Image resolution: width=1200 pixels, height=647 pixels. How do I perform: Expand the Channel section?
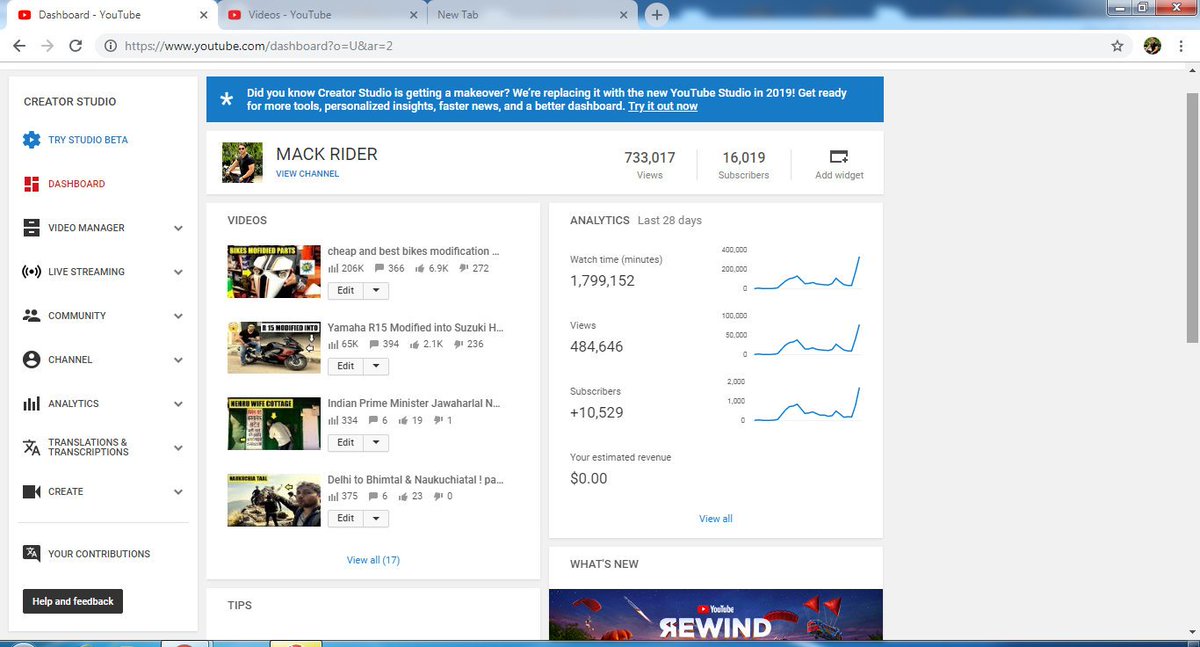178,360
